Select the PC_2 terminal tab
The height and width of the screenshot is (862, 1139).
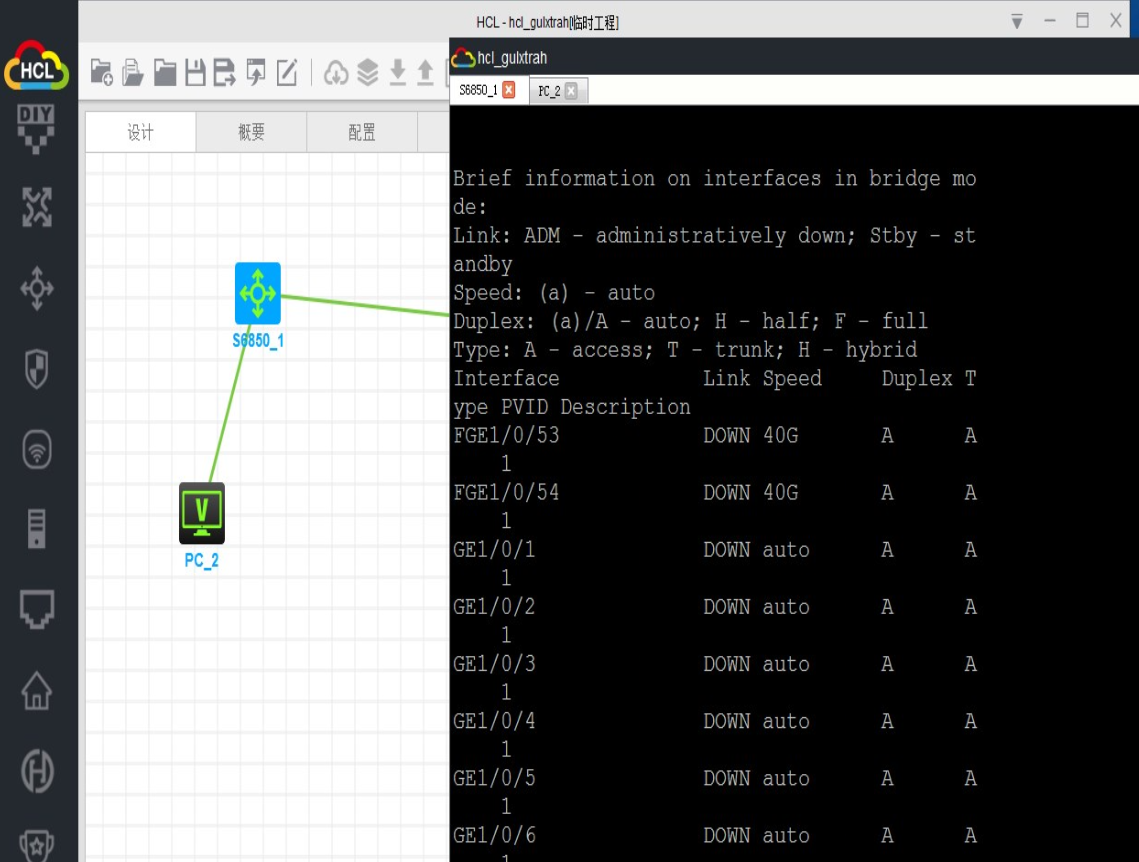549,91
